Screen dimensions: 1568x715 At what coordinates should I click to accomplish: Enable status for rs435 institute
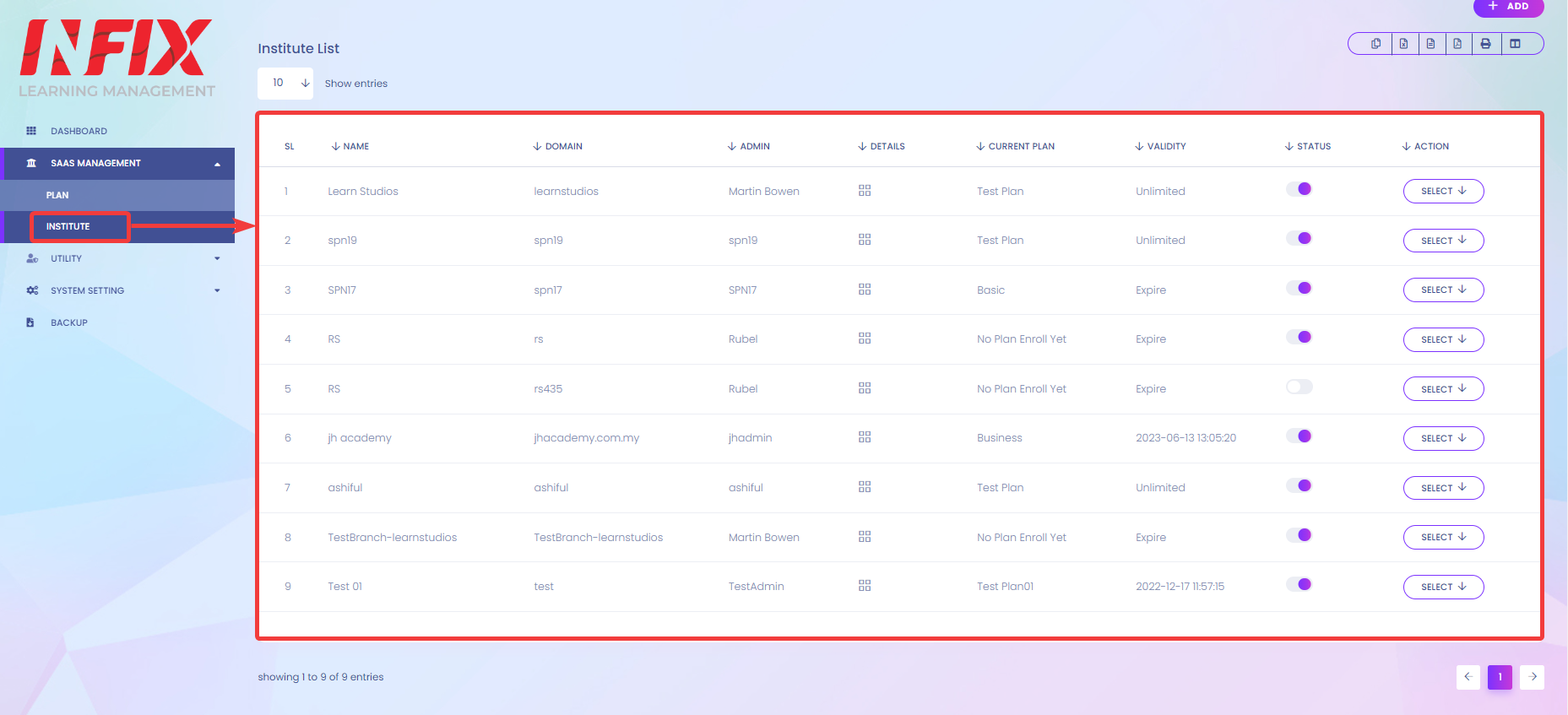[1299, 387]
